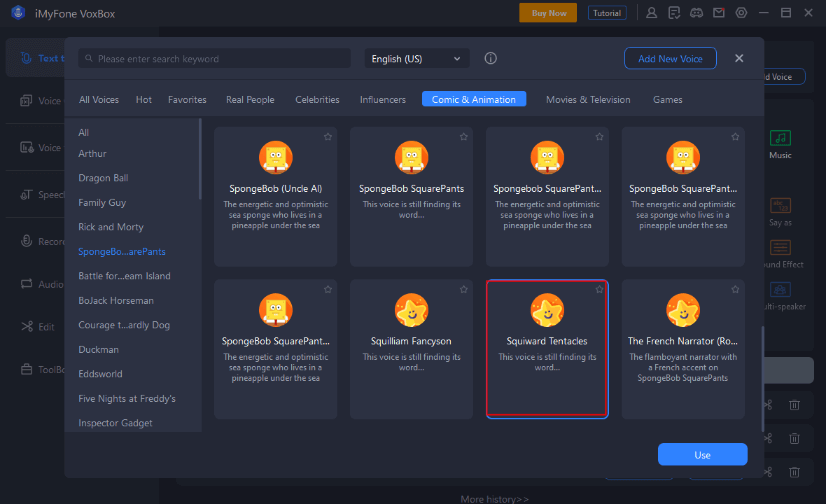Click the Audio convert icon in sidebar
The image size is (826, 504).
pos(26,284)
